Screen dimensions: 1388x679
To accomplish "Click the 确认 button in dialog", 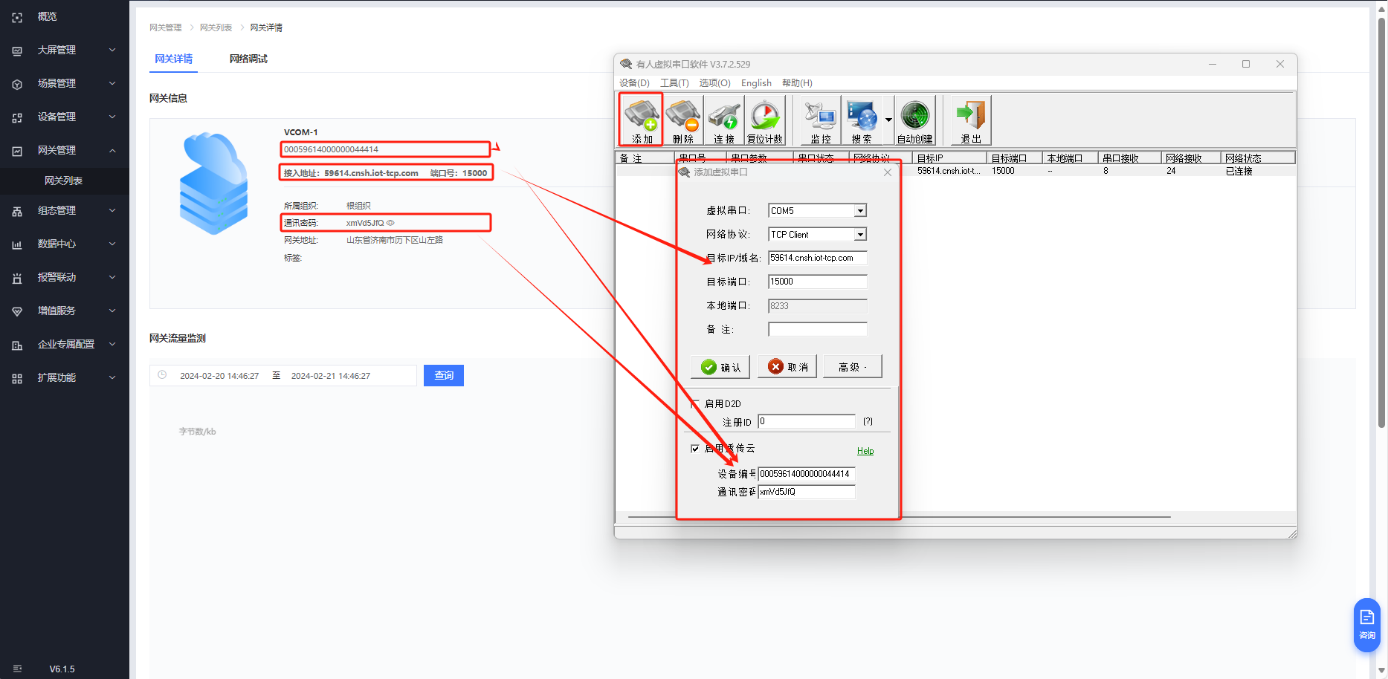I will [x=720, y=367].
